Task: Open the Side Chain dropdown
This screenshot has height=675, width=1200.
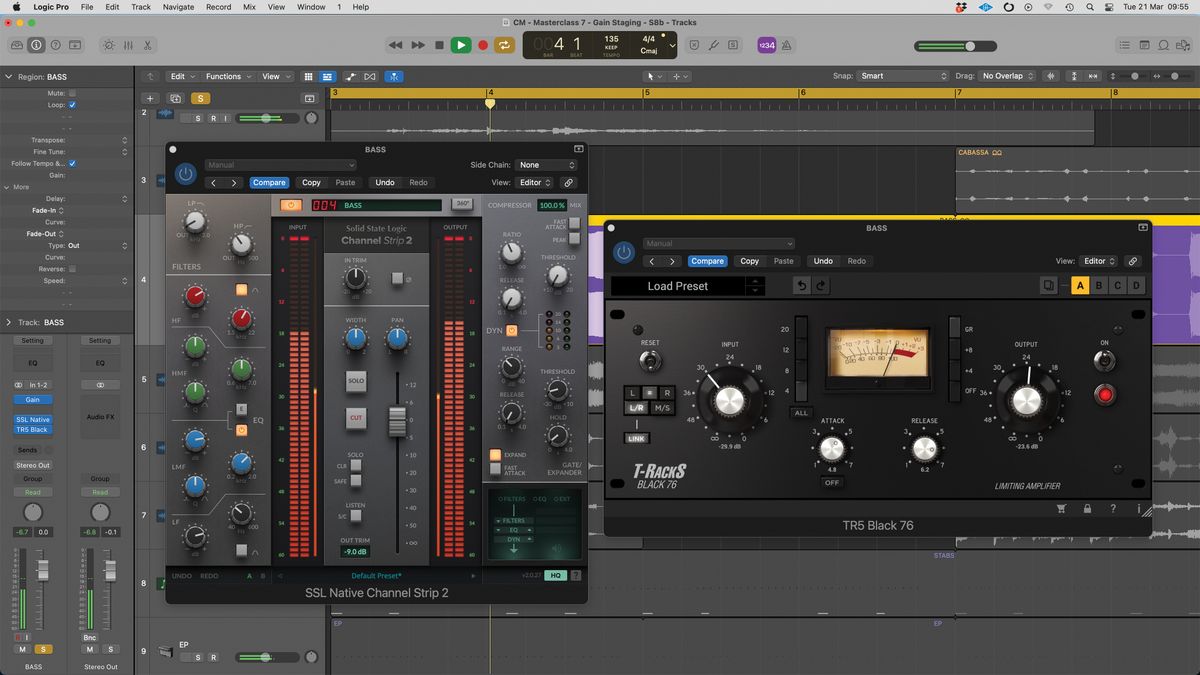Action: point(546,164)
